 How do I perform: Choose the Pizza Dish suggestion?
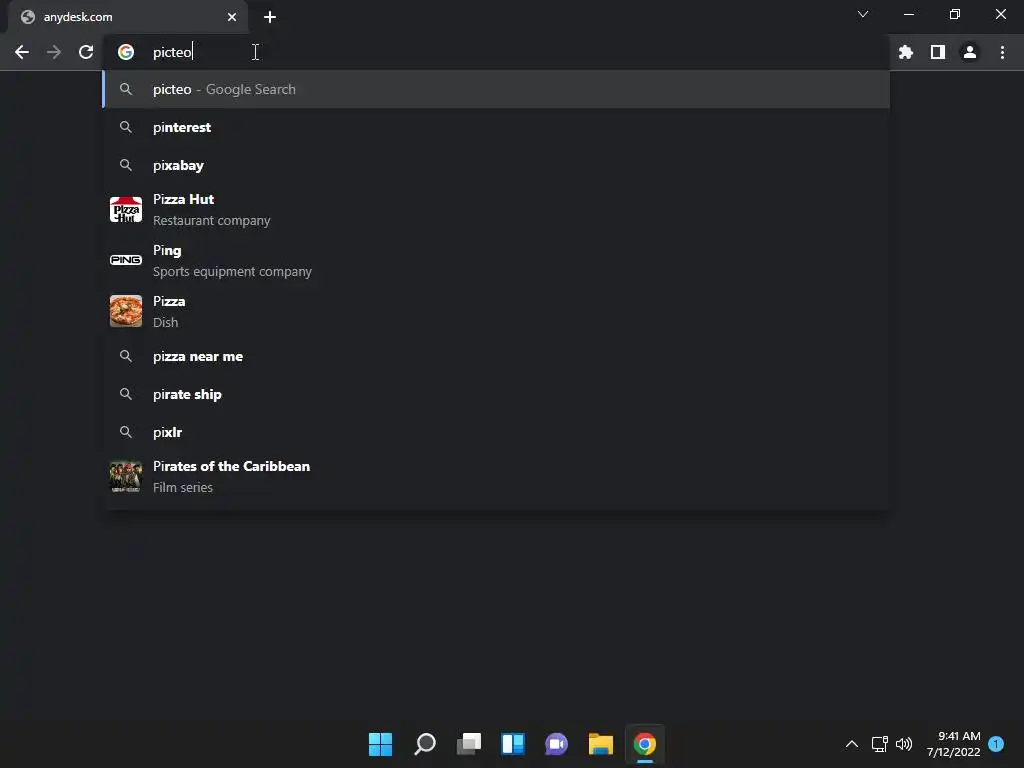point(496,312)
